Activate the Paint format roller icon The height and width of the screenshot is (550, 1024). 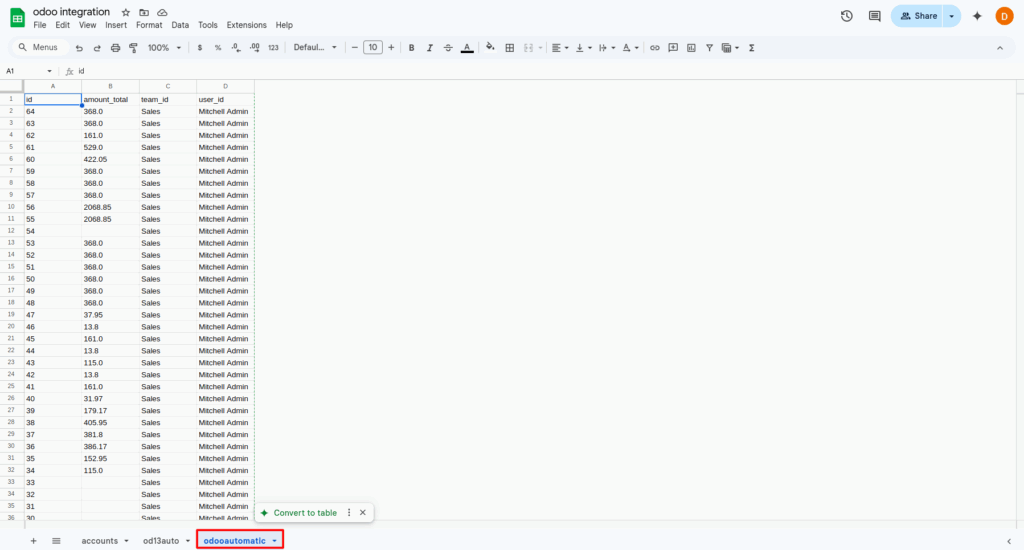click(x=133, y=48)
